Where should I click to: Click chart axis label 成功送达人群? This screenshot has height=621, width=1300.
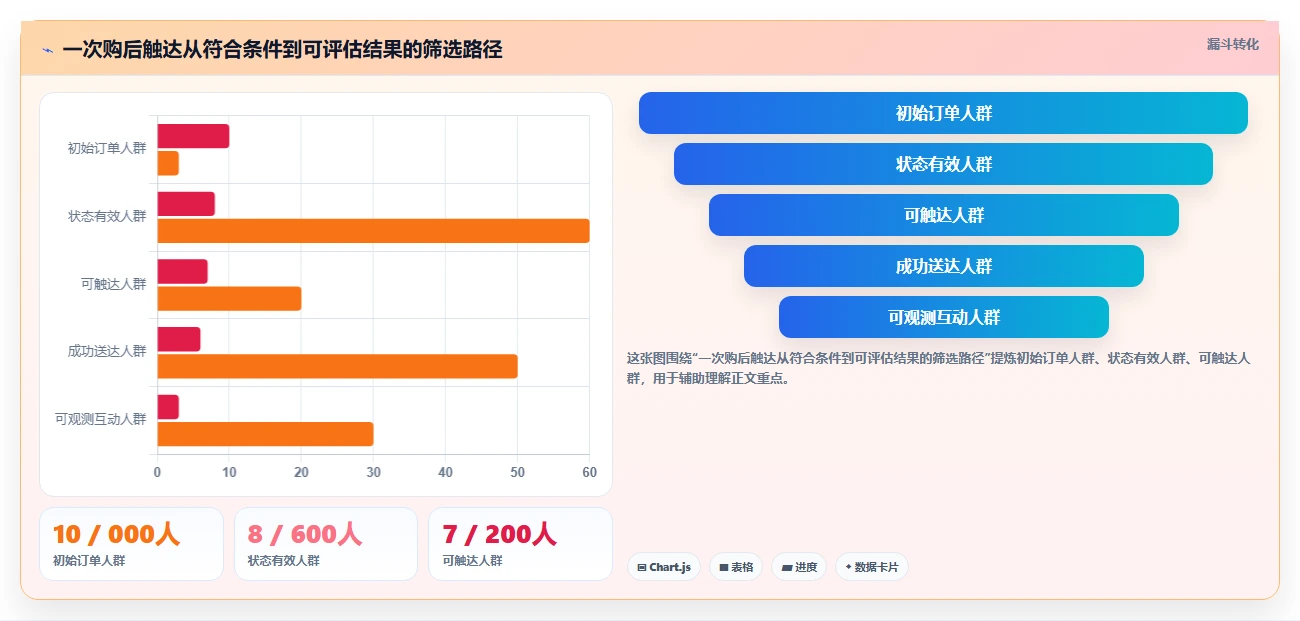[x=107, y=351]
